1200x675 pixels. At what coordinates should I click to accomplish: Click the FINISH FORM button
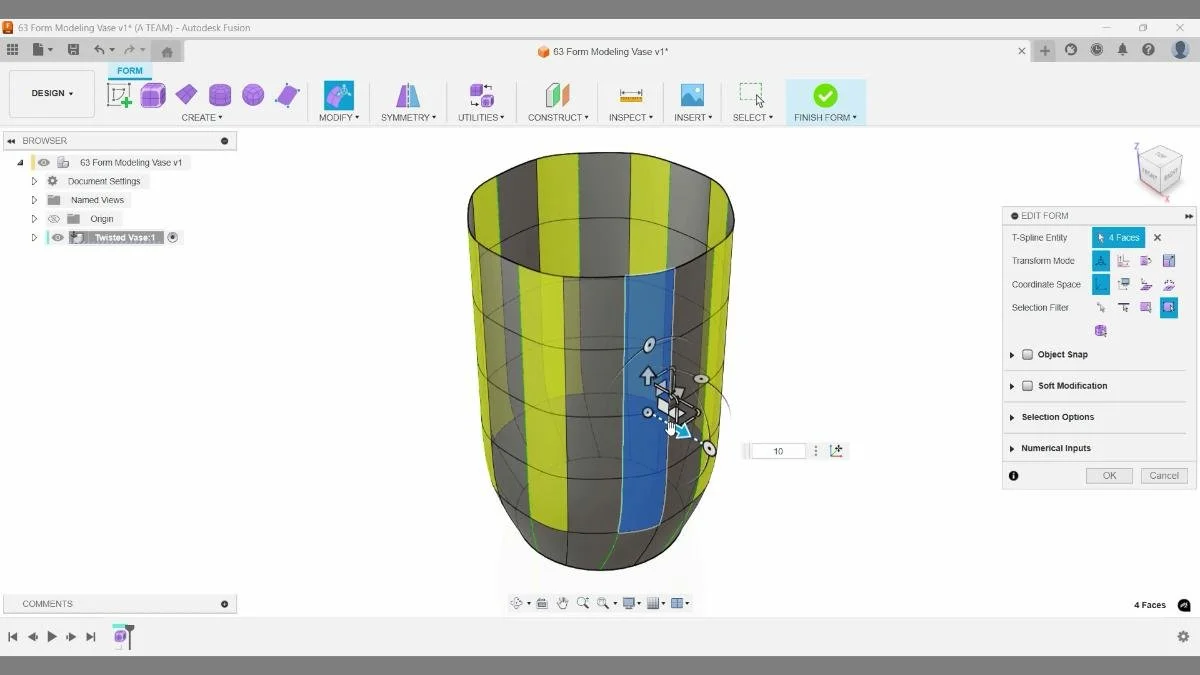click(824, 100)
